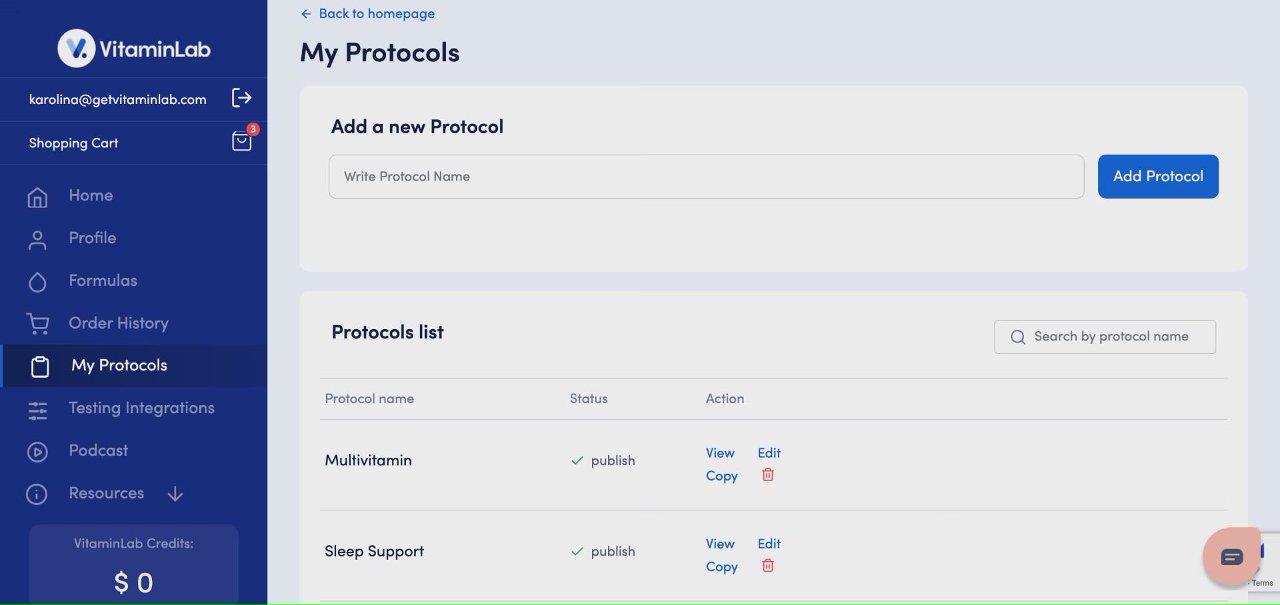Expand the Resources menu arrow
The height and width of the screenshot is (605, 1280).
[175, 494]
